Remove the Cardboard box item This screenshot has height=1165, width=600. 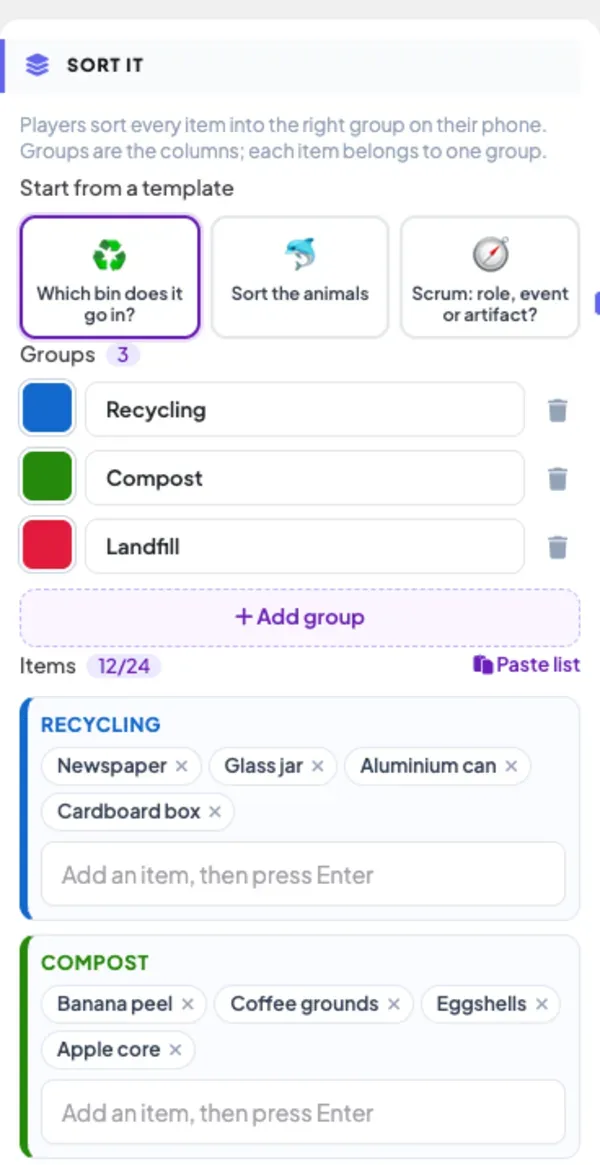pos(215,812)
